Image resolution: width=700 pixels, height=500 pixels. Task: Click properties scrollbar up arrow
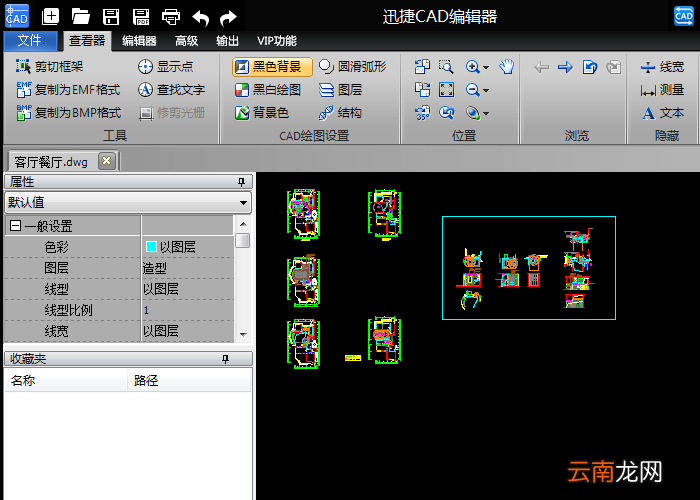[x=243, y=224]
